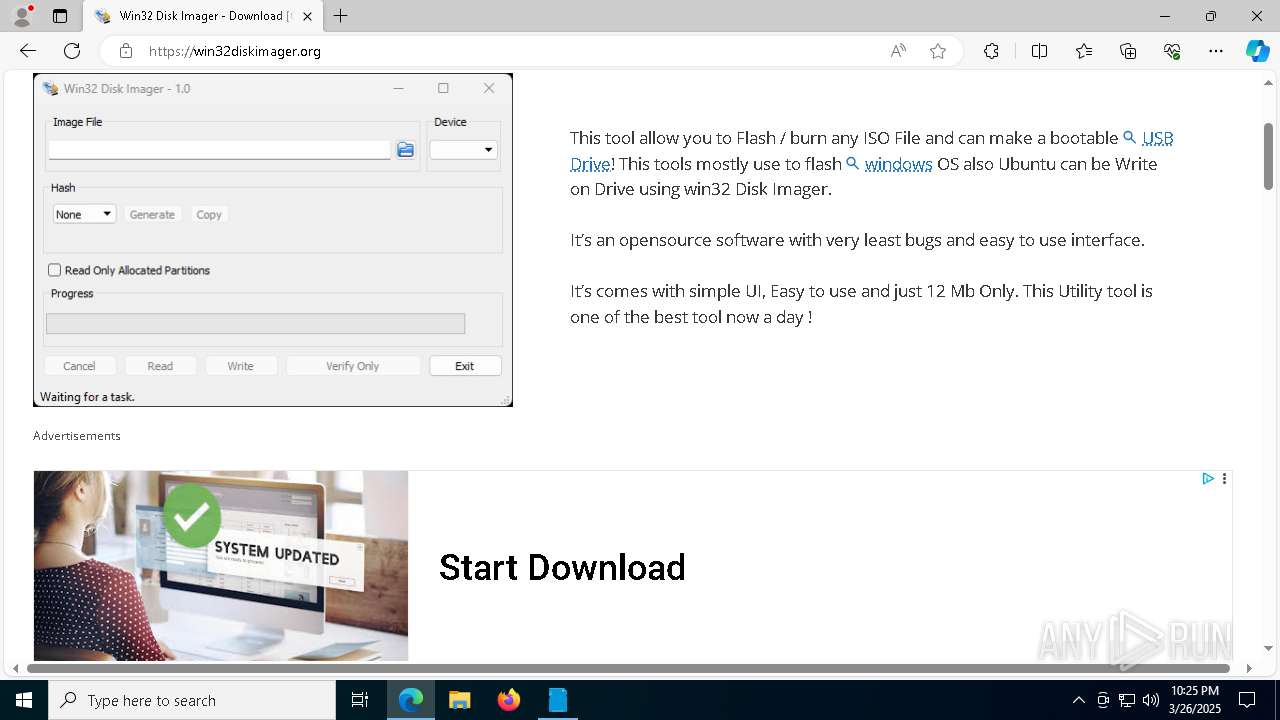Refresh the page
The height and width of the screenshot is (720, 1280).
[x=72, y=51]
